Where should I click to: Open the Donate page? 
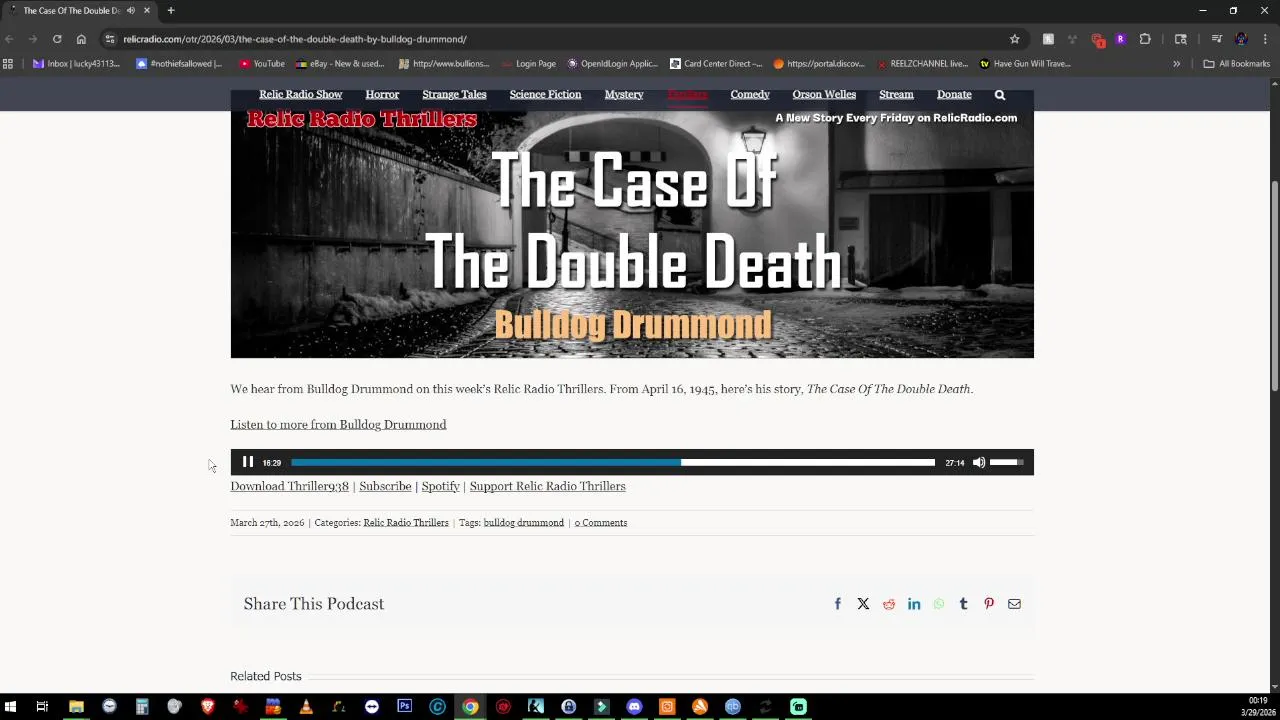pyautogui.click(x=954, y=94)
